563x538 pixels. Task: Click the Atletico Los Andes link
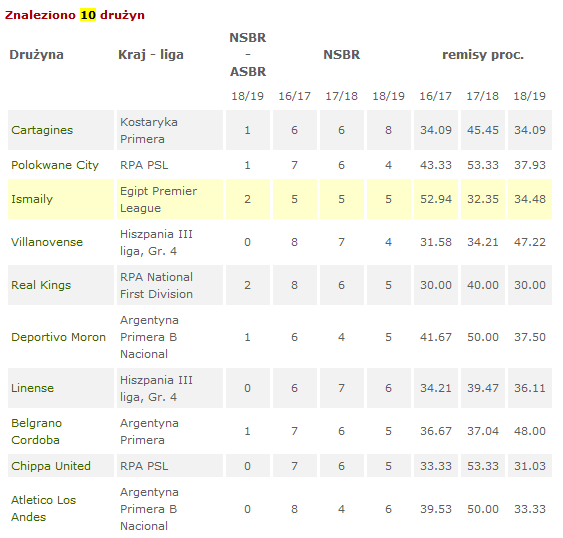coord(44,508)
